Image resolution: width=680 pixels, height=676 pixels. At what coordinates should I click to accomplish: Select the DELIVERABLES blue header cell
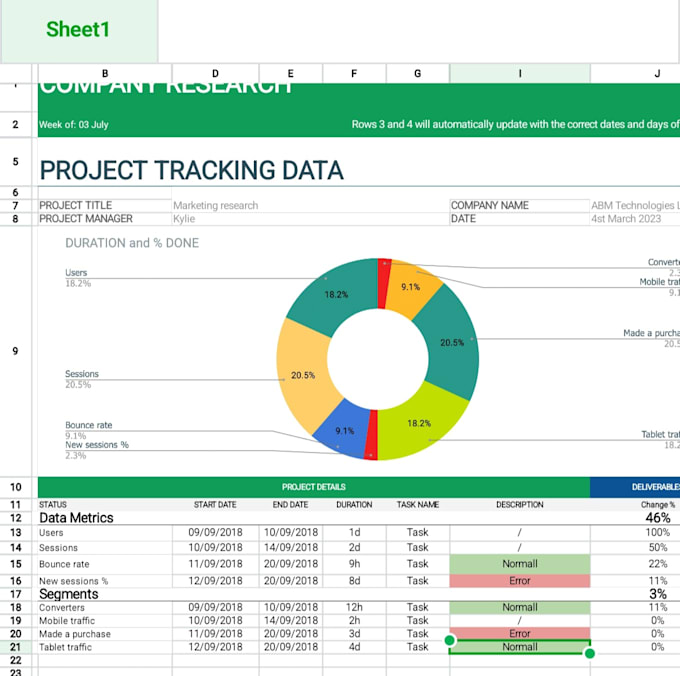click(x=635, y=487)
